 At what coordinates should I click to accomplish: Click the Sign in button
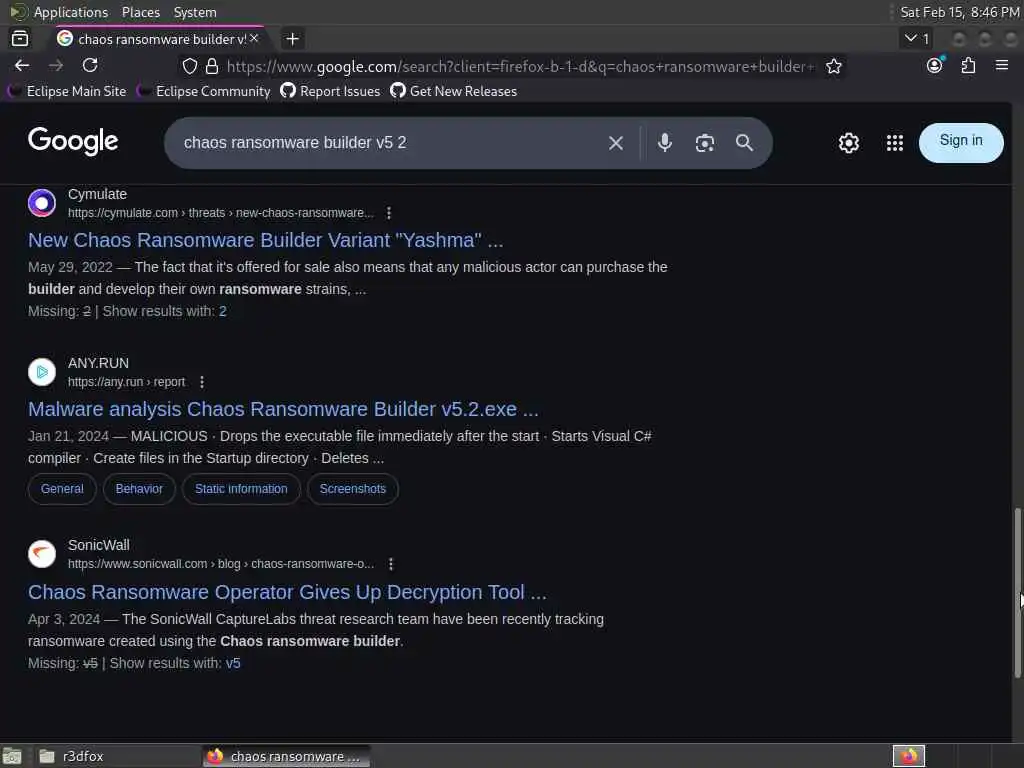point(961,142)
